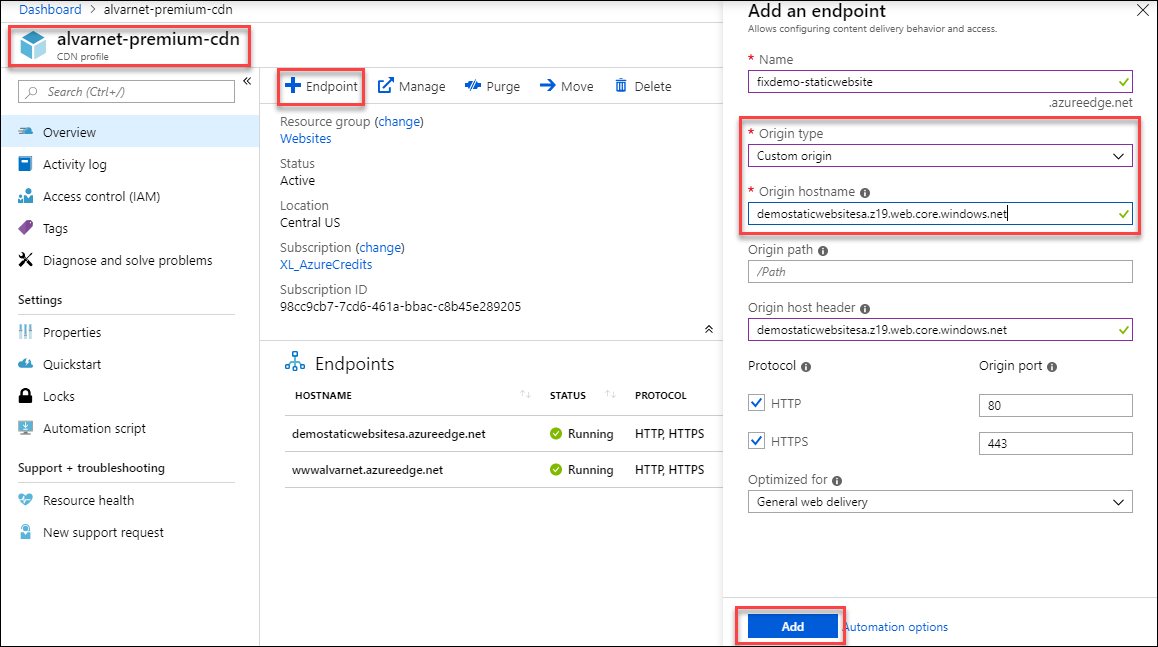Screen dimensions: 1158x647
Task: Click the Purge toolbar command
Action: [x=492, y=86]
